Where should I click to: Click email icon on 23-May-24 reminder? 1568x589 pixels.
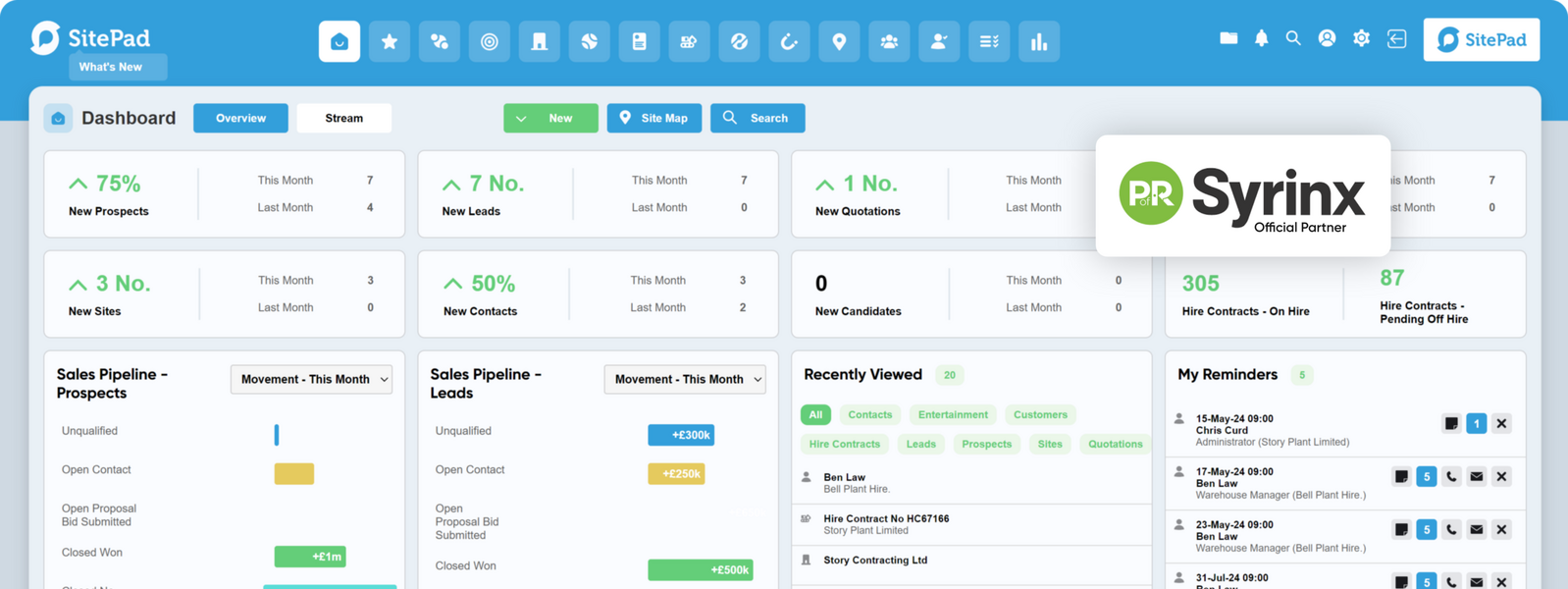1477,530
